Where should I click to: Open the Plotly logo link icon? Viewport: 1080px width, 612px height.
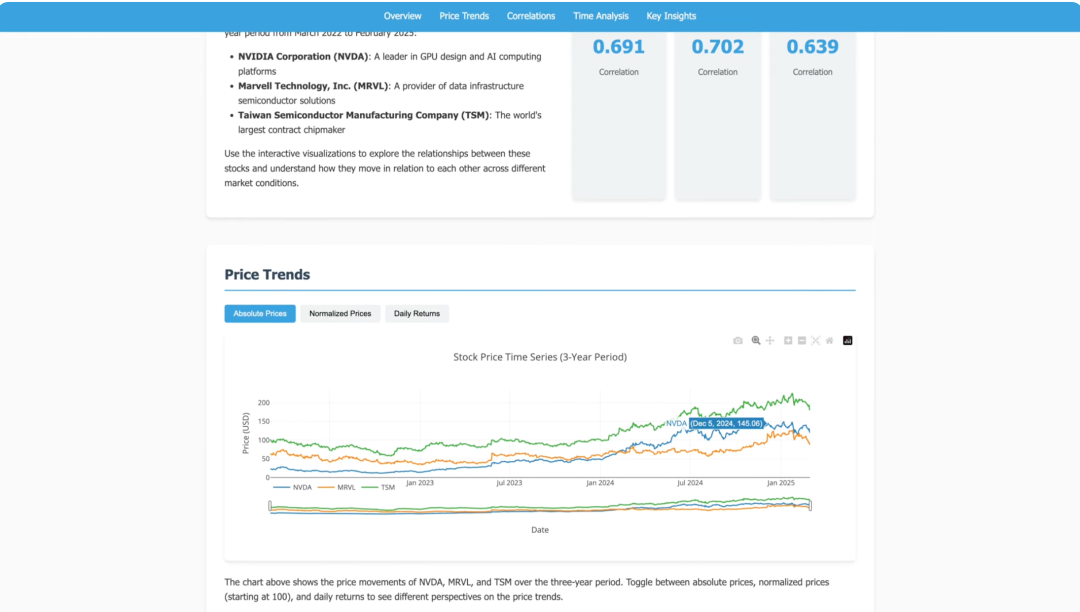(x=848, y=341)
